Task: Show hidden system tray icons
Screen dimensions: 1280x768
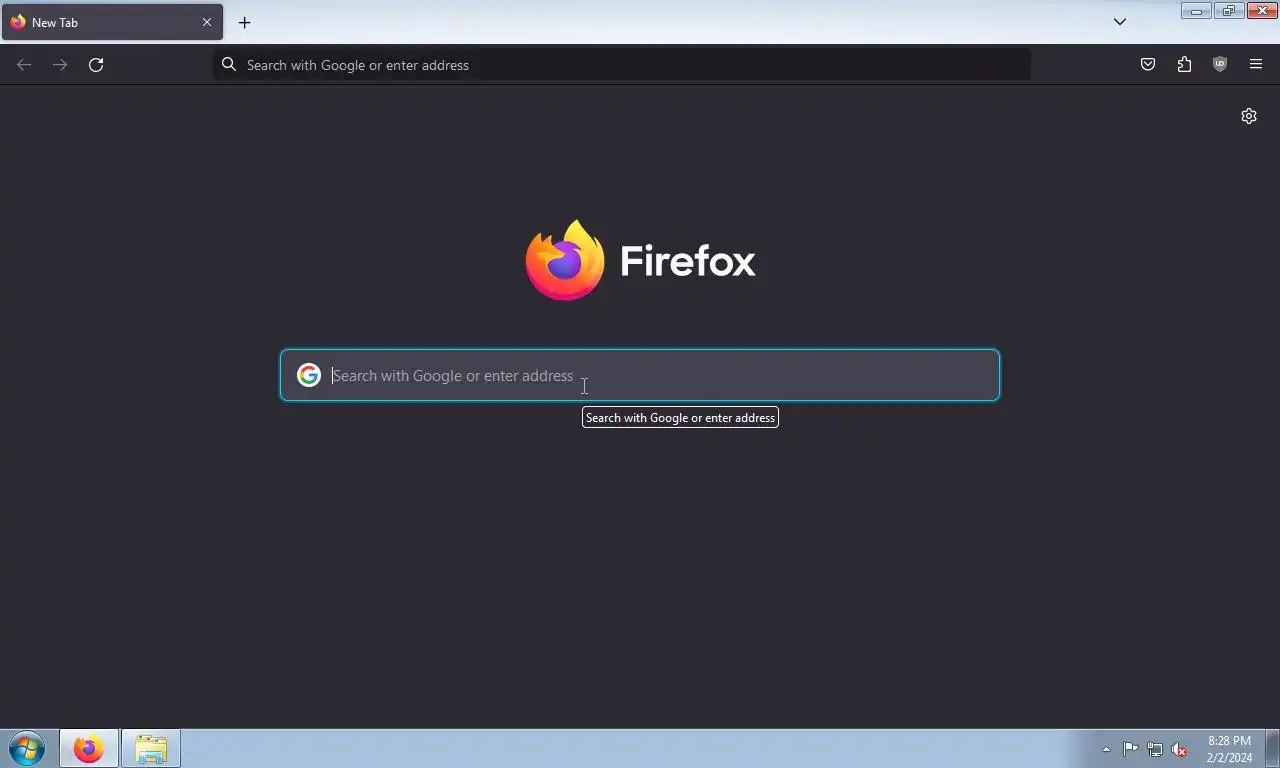Action: click(x=1106, y=749)
